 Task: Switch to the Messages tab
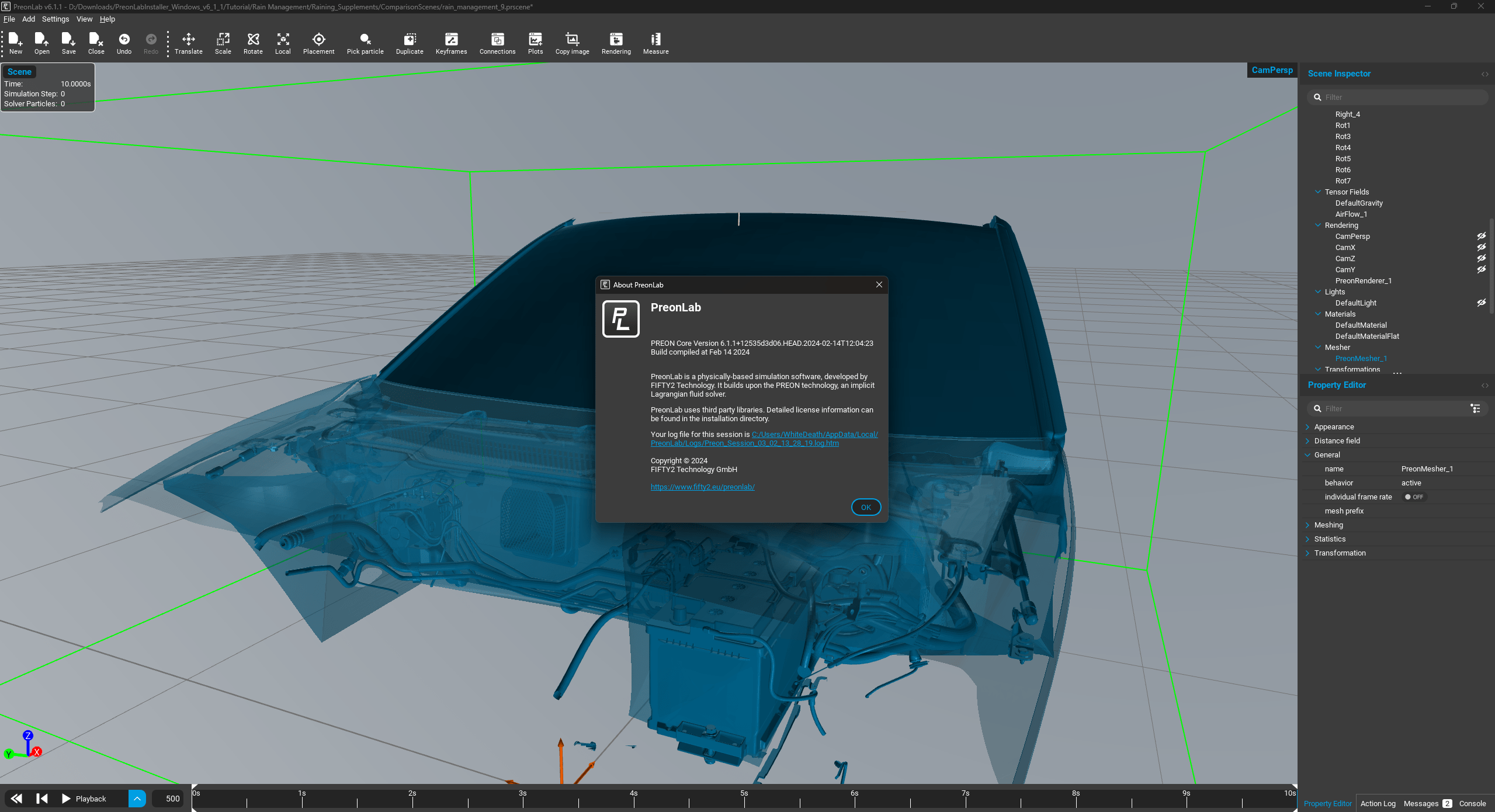tap(1427, 803)
